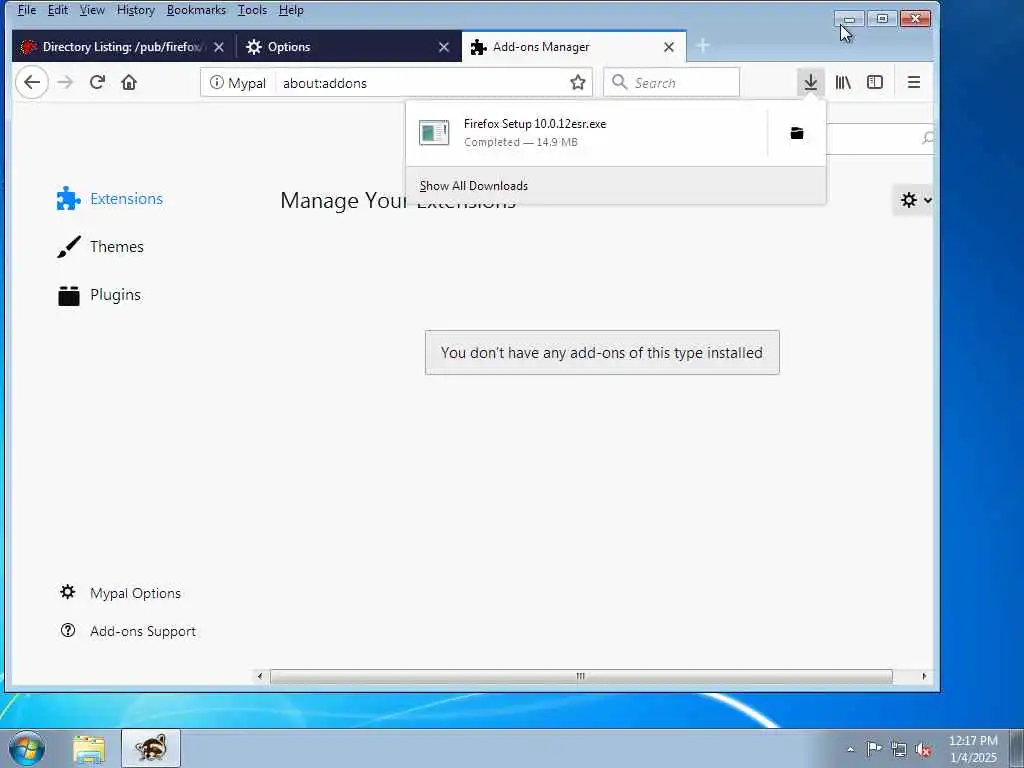Click the Firefox Setup 10.0.12esr.exe file icon

pos(434,133)
